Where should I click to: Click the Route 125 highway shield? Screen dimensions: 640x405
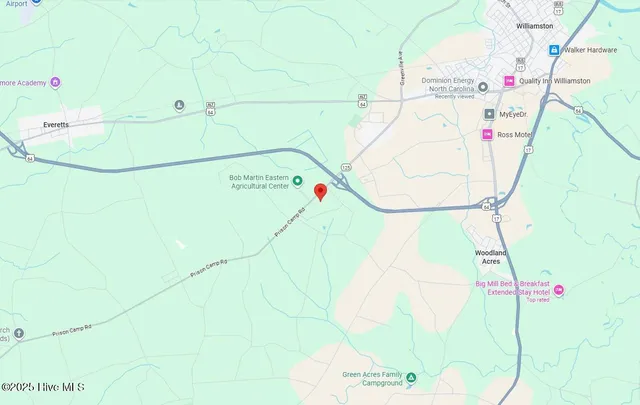(x=346, y=167)
